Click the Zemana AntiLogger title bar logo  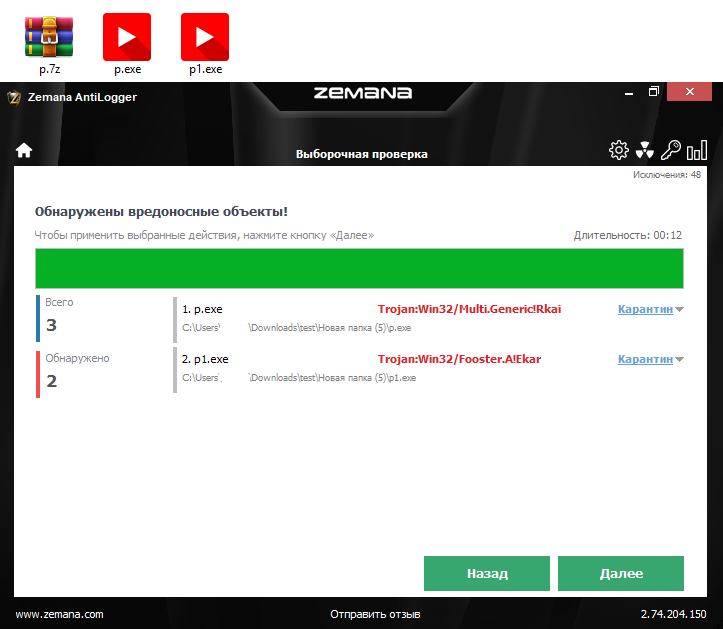coord(14,97)
